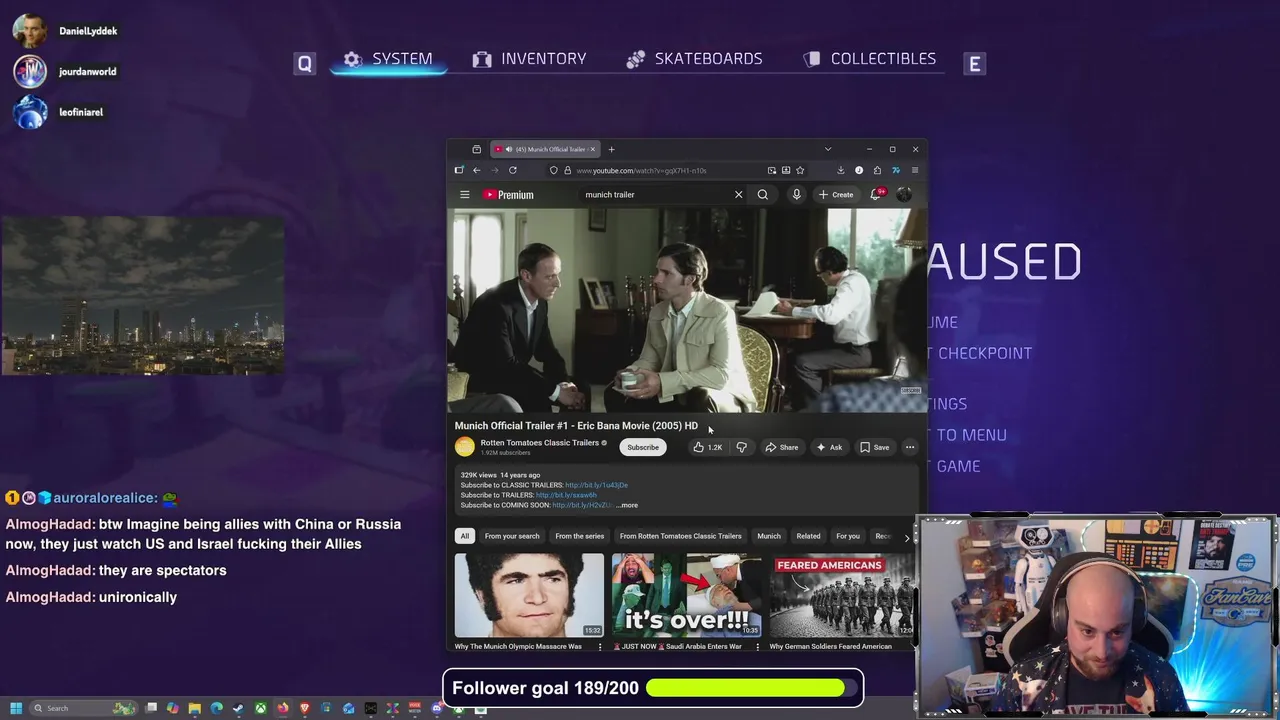This screenshot has width=1280, height=720.
Task: Click the Ask button under the video
Action: [x=829, y=447]
